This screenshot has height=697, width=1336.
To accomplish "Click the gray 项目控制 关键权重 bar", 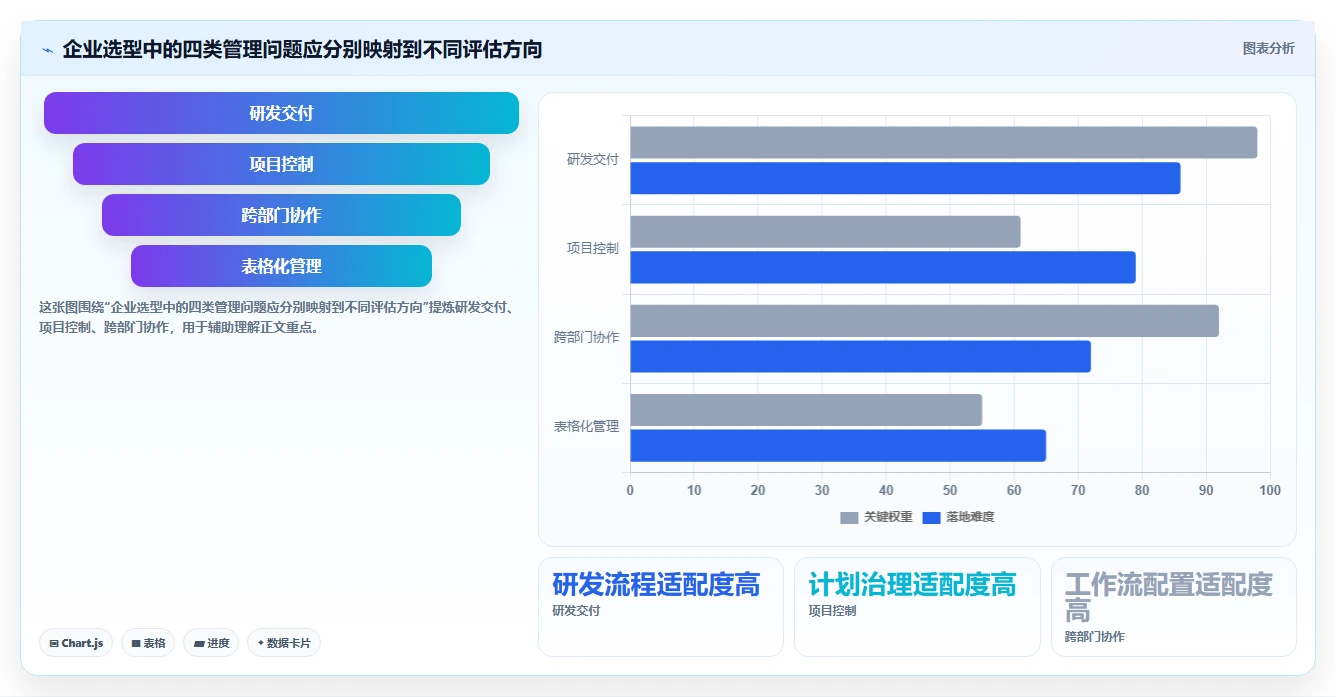I will (825, 231).
